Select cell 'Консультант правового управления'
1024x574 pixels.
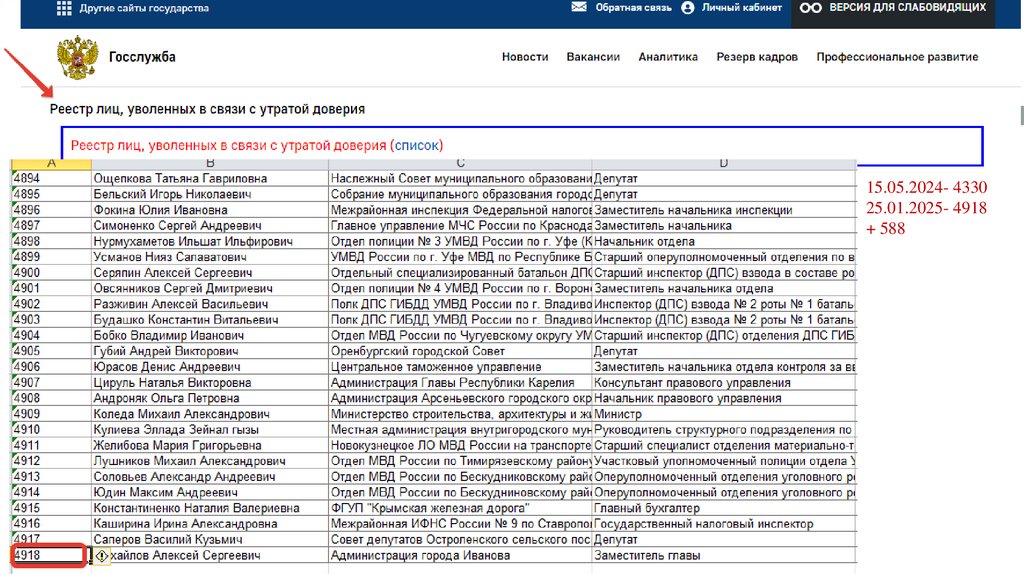(724, 382)
